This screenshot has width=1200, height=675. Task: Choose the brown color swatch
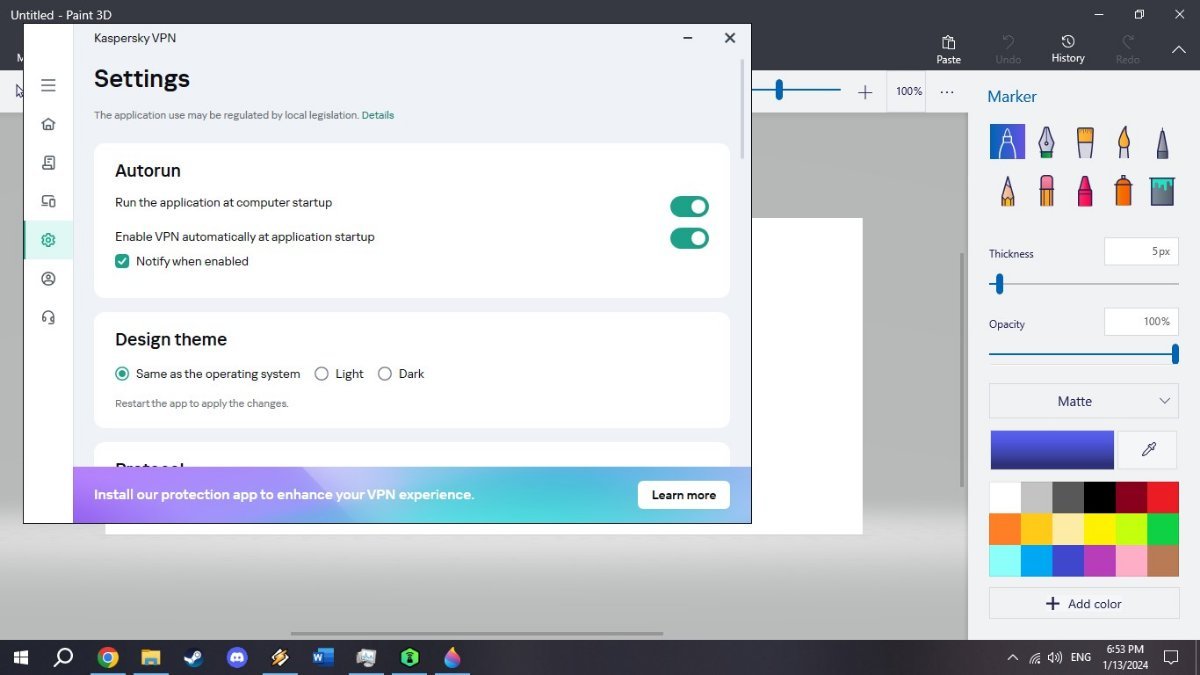point(1163,561)
